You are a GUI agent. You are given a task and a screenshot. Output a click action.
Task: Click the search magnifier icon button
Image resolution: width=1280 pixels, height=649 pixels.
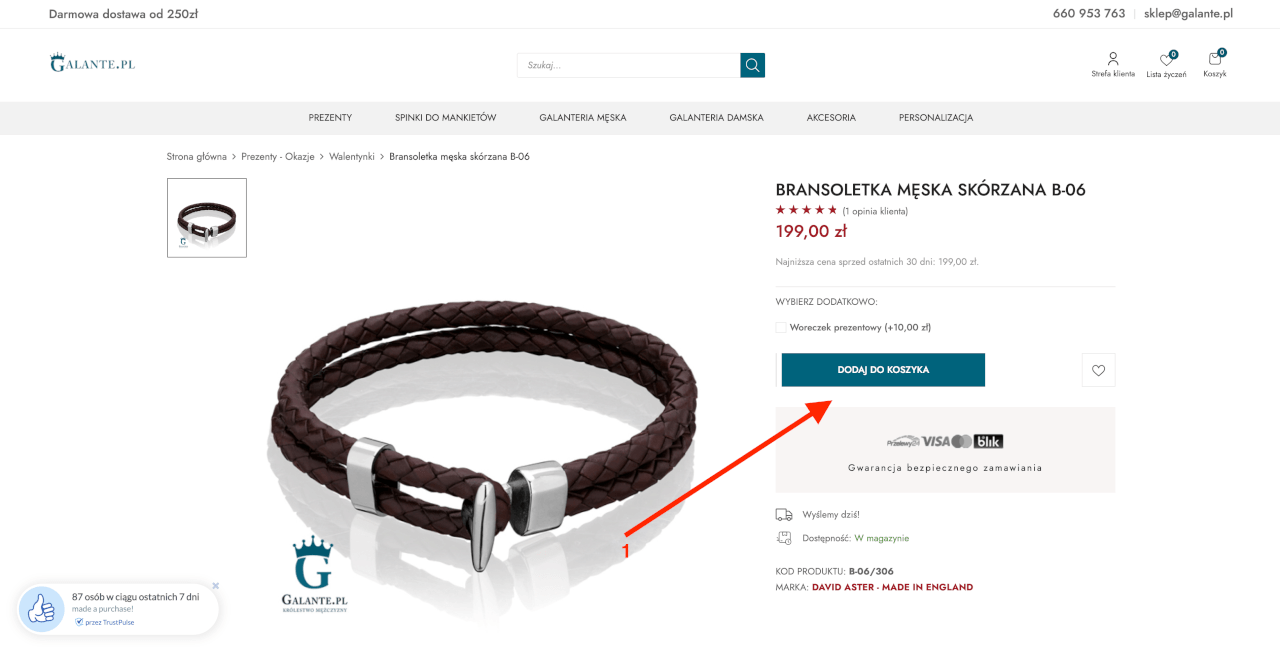(x=752, y=65)
